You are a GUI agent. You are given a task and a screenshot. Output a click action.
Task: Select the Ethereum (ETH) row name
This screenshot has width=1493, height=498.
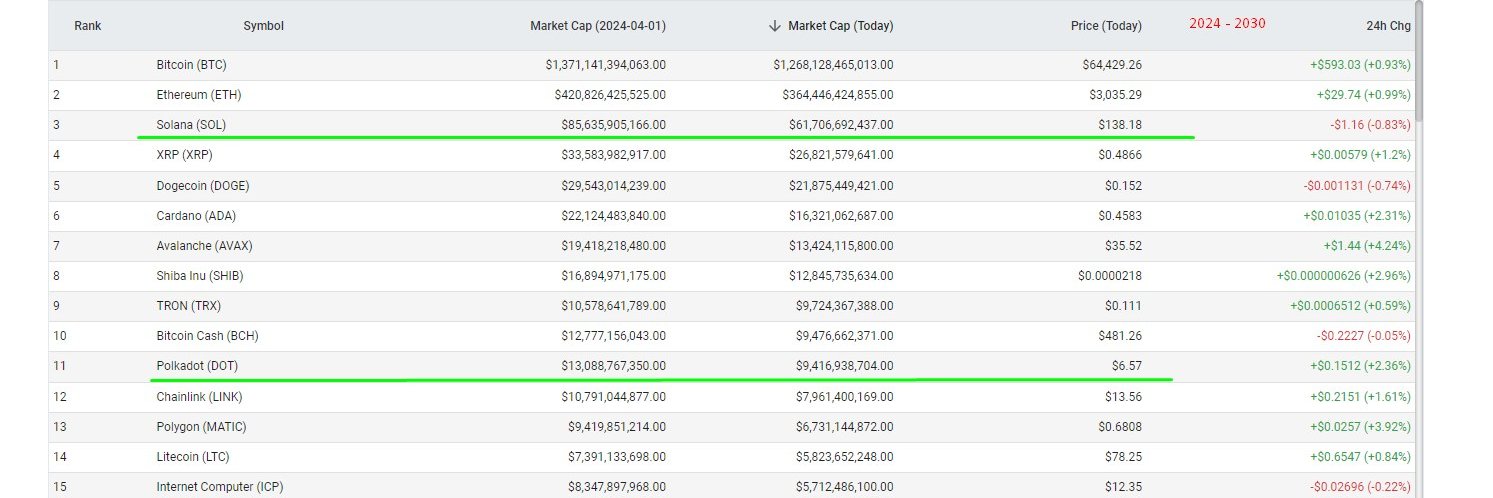click(199, 95)
